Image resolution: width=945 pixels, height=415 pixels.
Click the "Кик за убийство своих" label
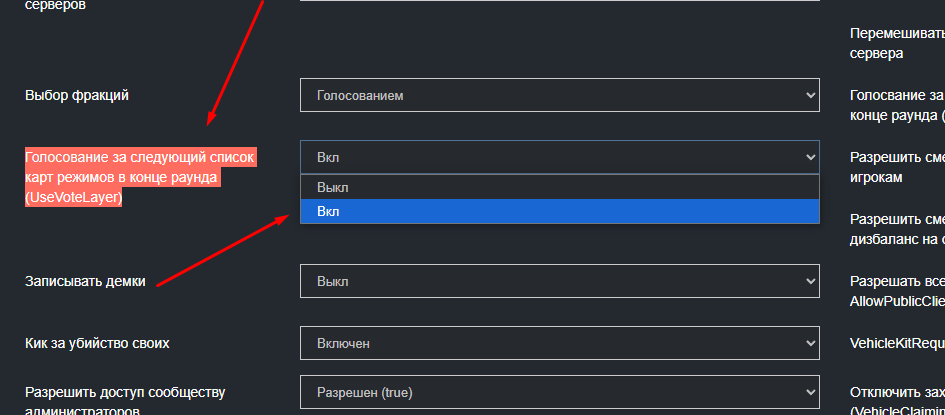(x=97, y=343)
